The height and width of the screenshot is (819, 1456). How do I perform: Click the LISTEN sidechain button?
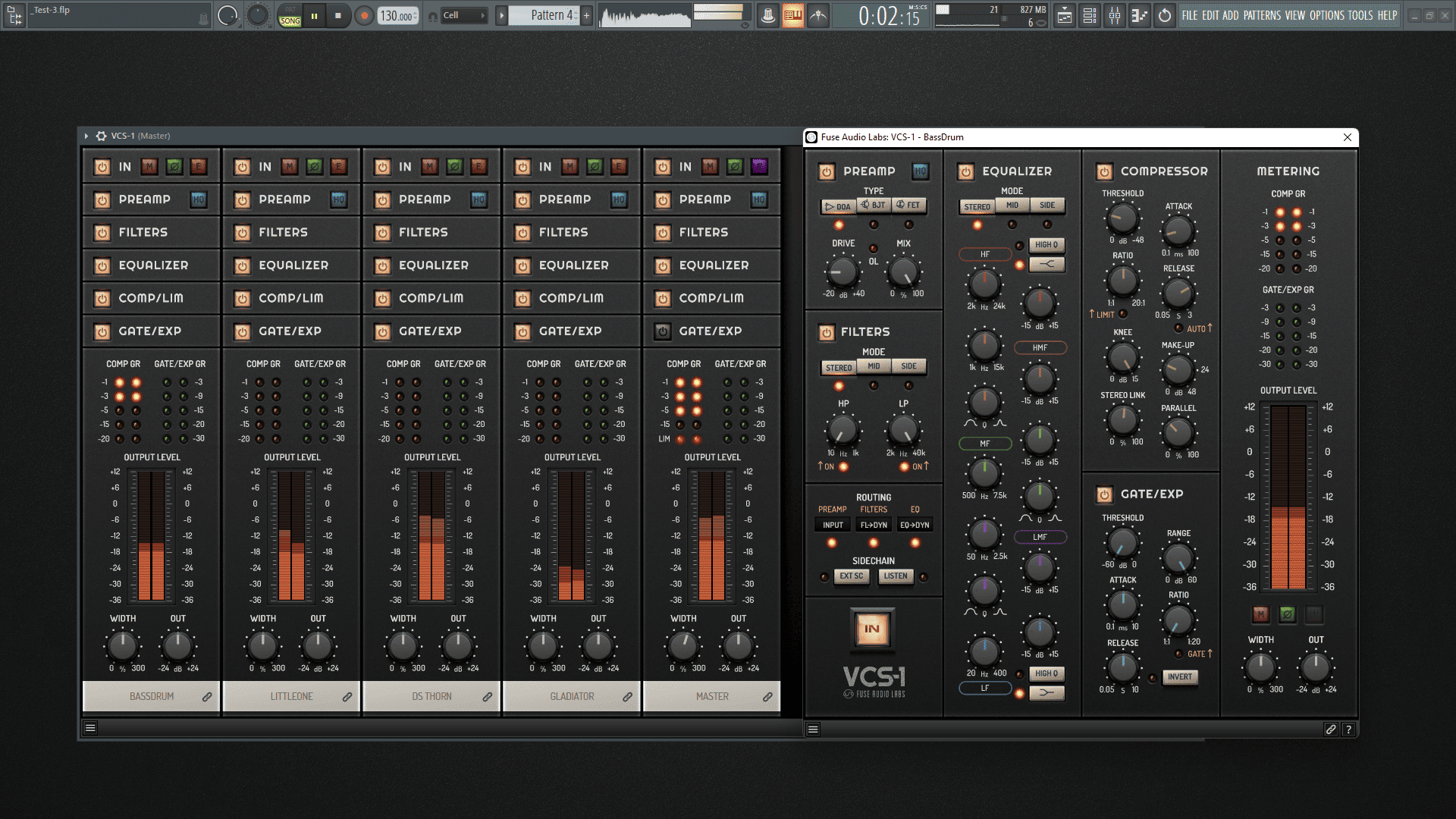pos(896,576)
